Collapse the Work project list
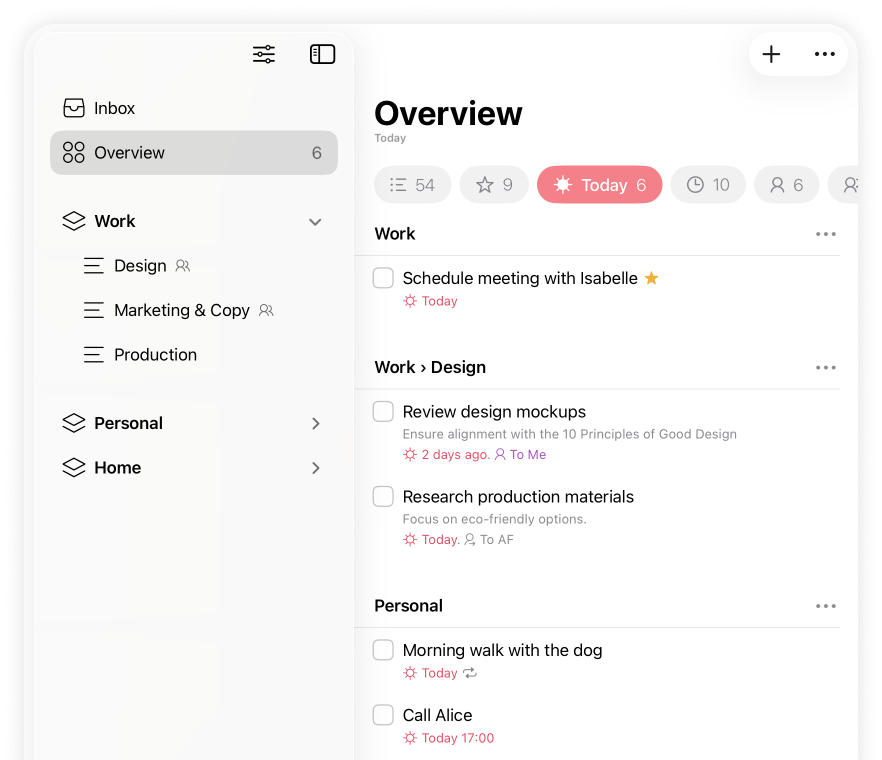Screen dimensions: 882x760 point(315,221)
